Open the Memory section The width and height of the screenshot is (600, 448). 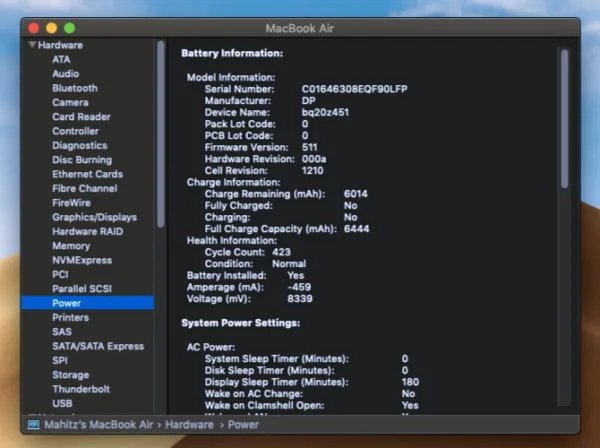pyautogui.click(x=71, y=246)
